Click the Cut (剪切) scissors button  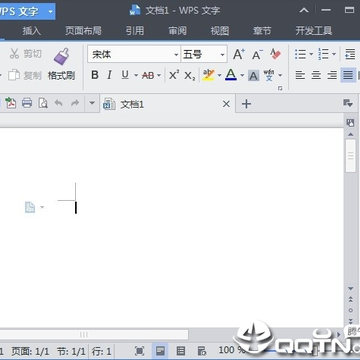coord(25,54)
